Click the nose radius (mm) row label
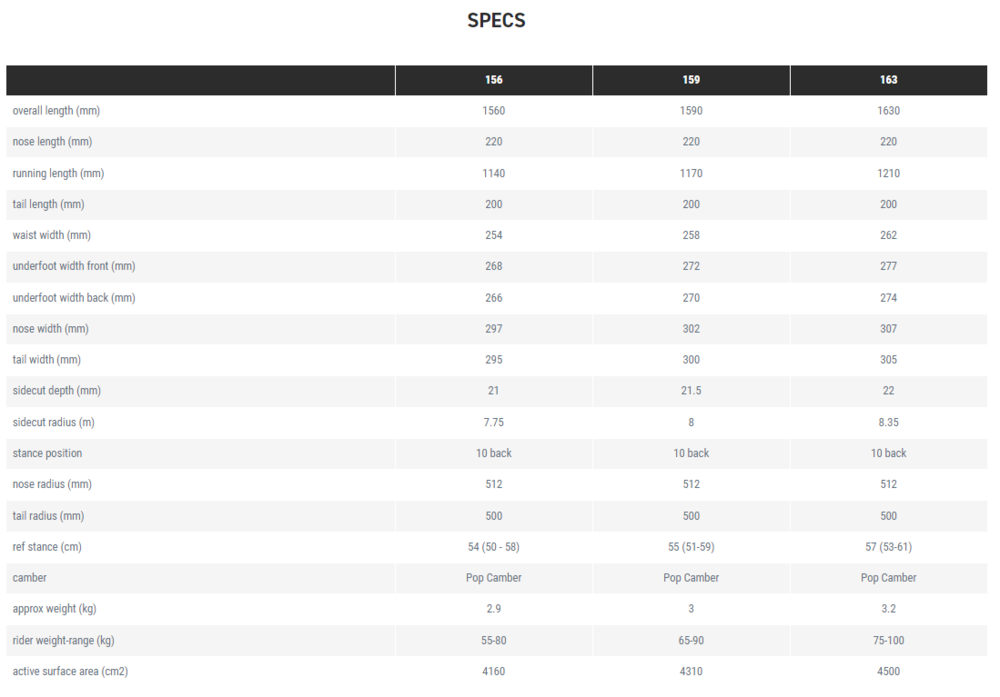Image resolution: width=1000 pixels, height=697 pixels. pos(50,484)
